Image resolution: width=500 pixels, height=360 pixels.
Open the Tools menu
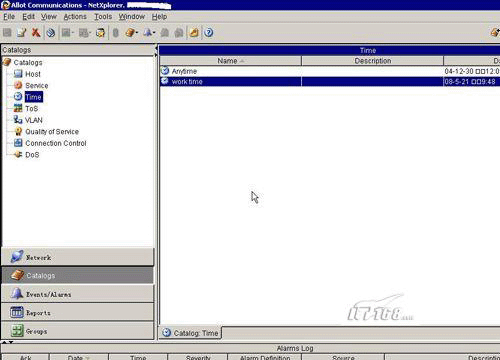[103, 17]
